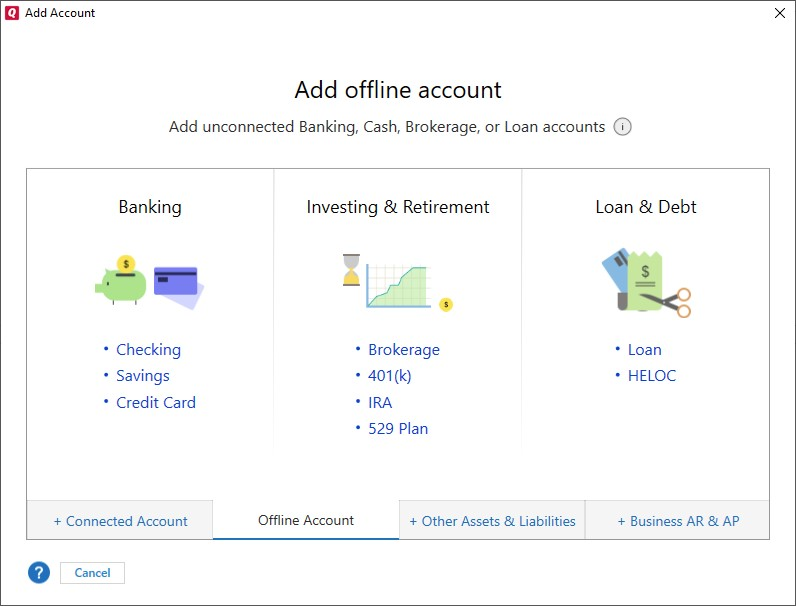This screenshot has width=796, height=606.
Task: Click the Investing & Retirement chart illustration
Action: pyautogui.click(x=397, y=280)
